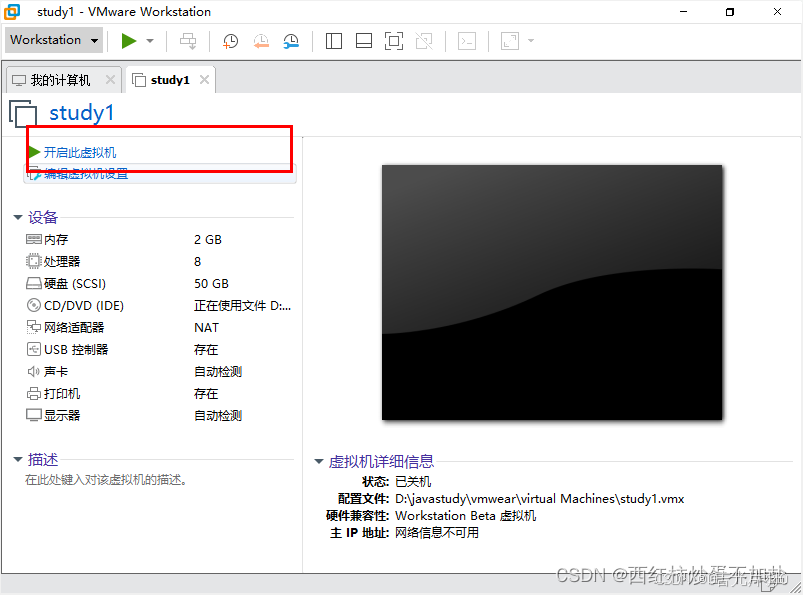Minimize the VMware Workstation window
The height and width of the screenshot is (595, 803).
pos(683,12)
